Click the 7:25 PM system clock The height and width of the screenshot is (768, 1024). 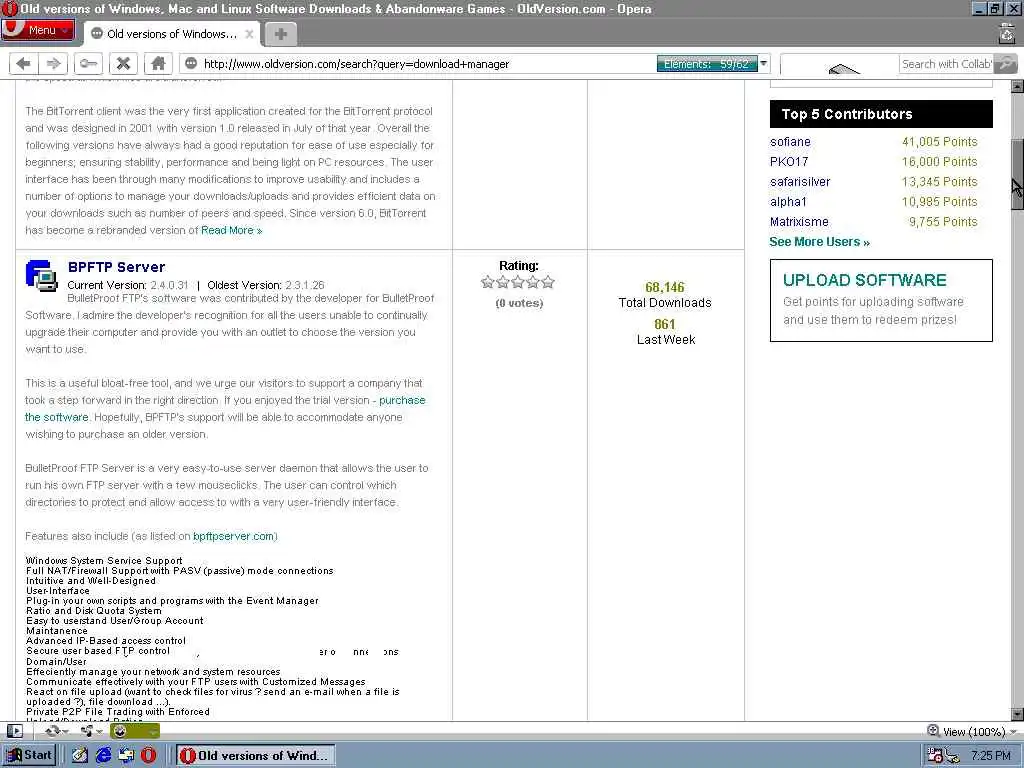click(991, 756)
